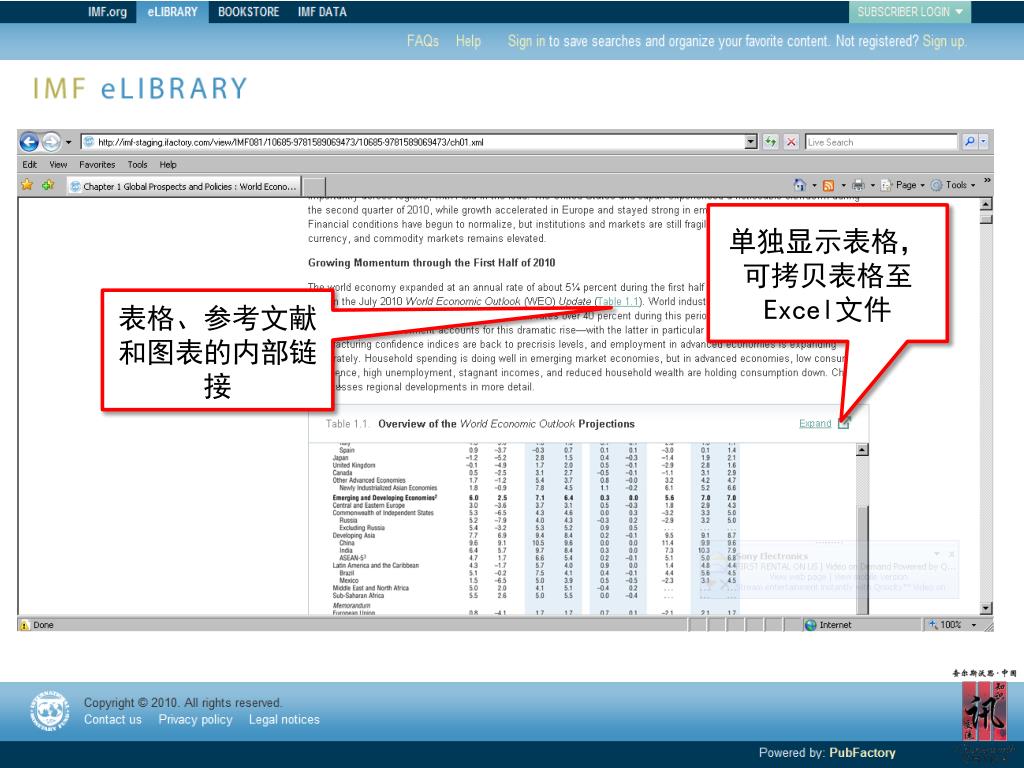The image size is (1024, 768).
Task: Click the address bar URL field
Action: pyautogui.click(x=413, y=142)
